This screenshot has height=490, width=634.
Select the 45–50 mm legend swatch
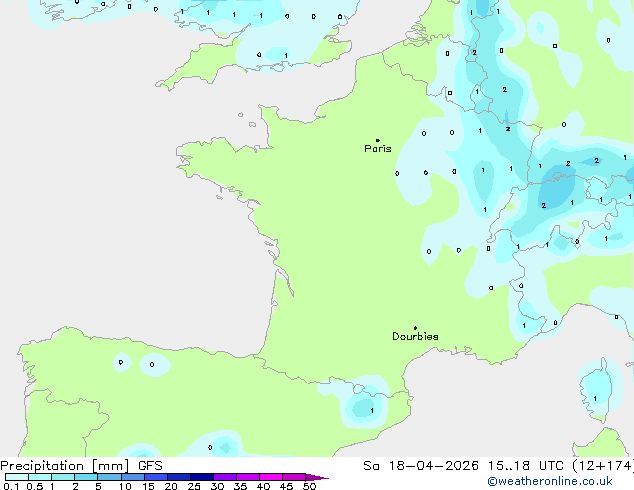[294, 477]
